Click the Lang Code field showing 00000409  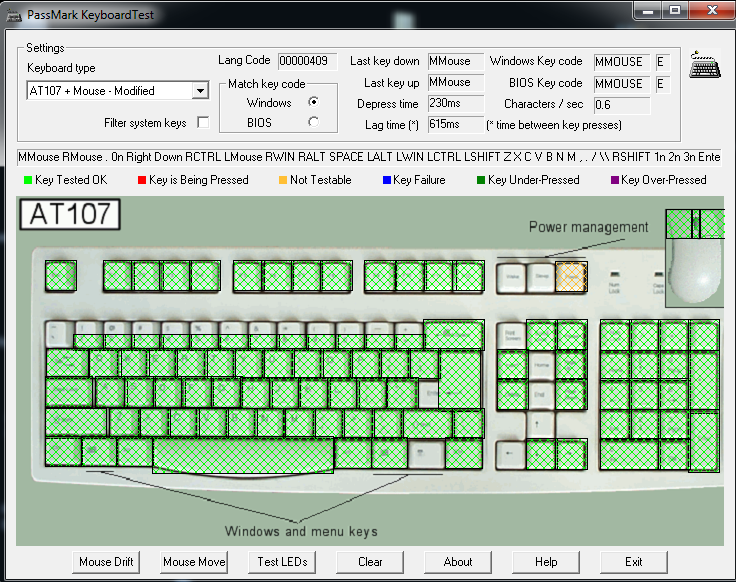coord(307,61)
